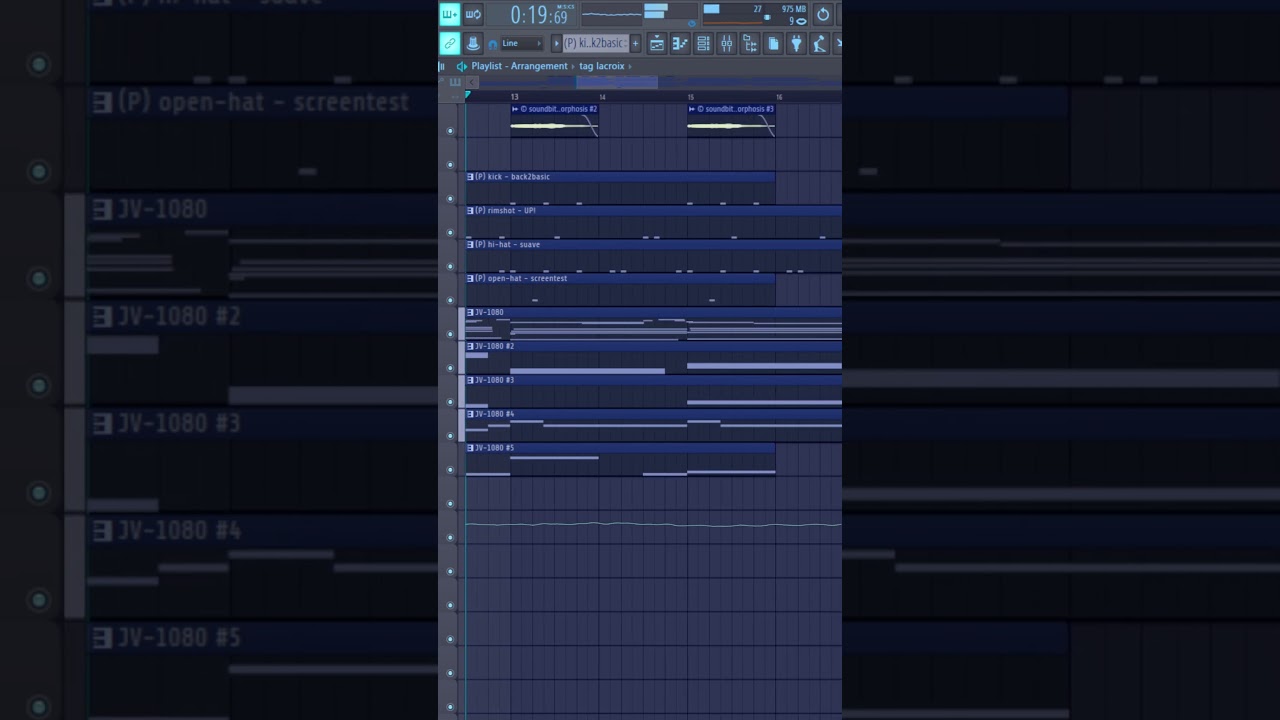
Task: Open open-hat - screentest clip menu icon
Action: point(470,279)
